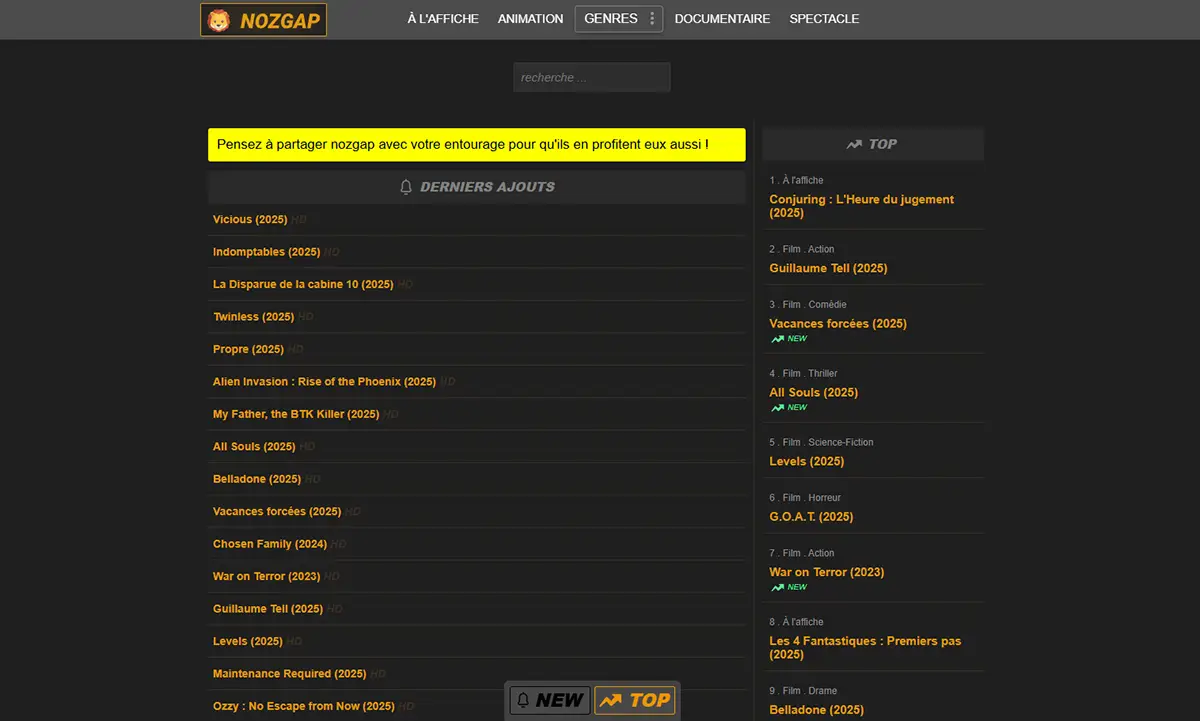1200x721 pixels.
Task: Click the yellow share nozgap banner
Action: pyautogui.click(x=476, y=145)
